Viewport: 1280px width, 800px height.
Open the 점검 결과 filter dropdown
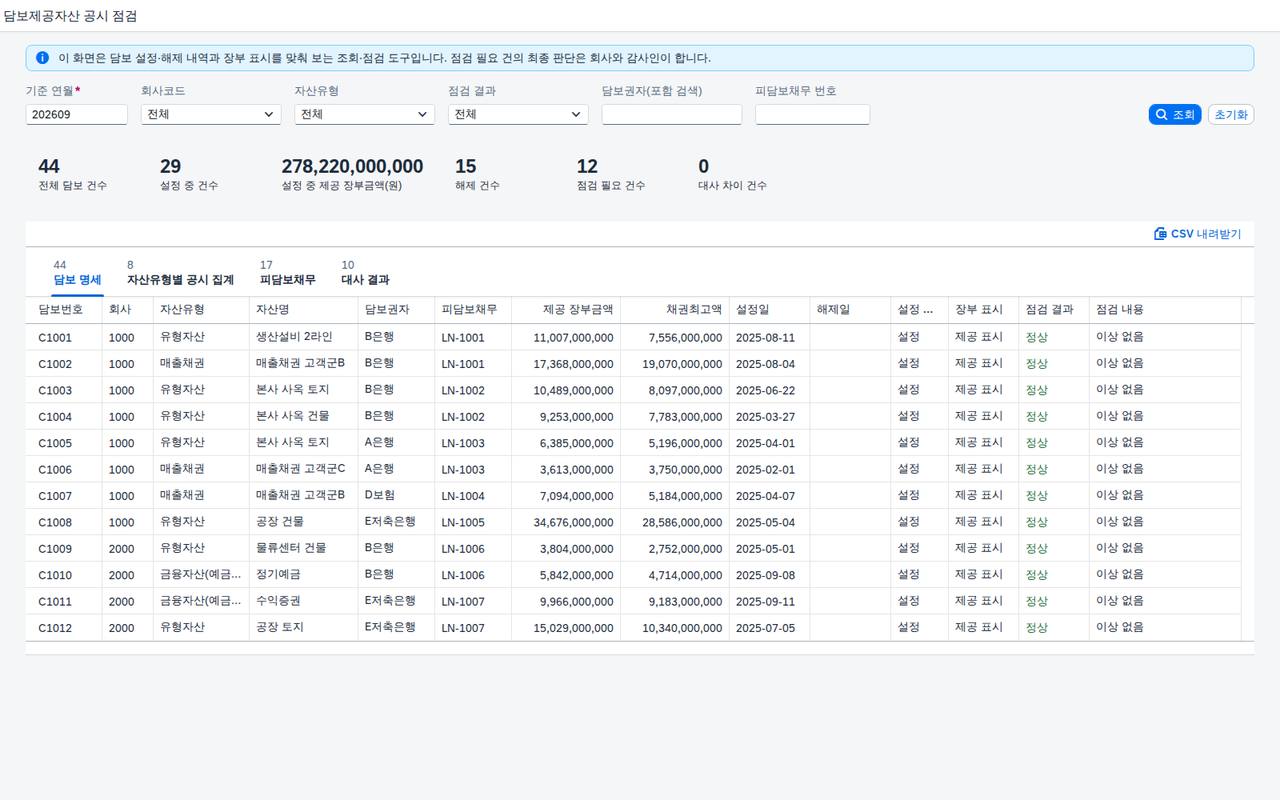tap(518, 115)
